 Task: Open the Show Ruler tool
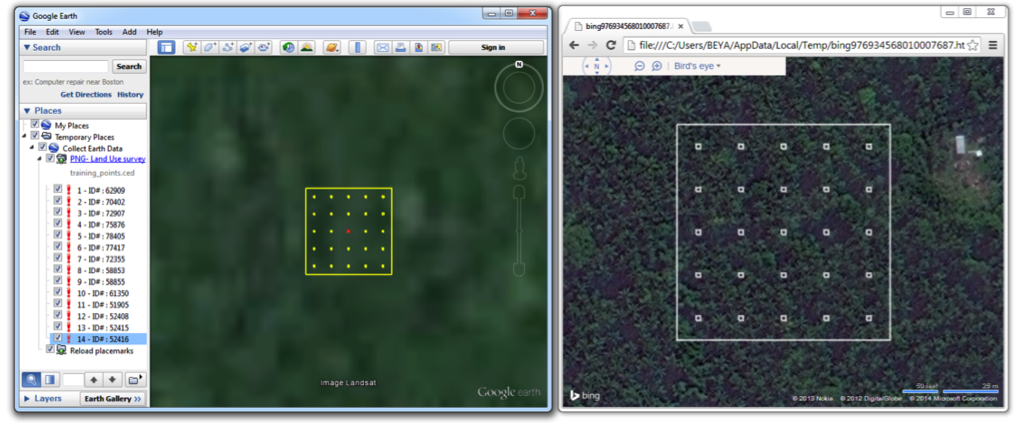(x=357, y=47)
